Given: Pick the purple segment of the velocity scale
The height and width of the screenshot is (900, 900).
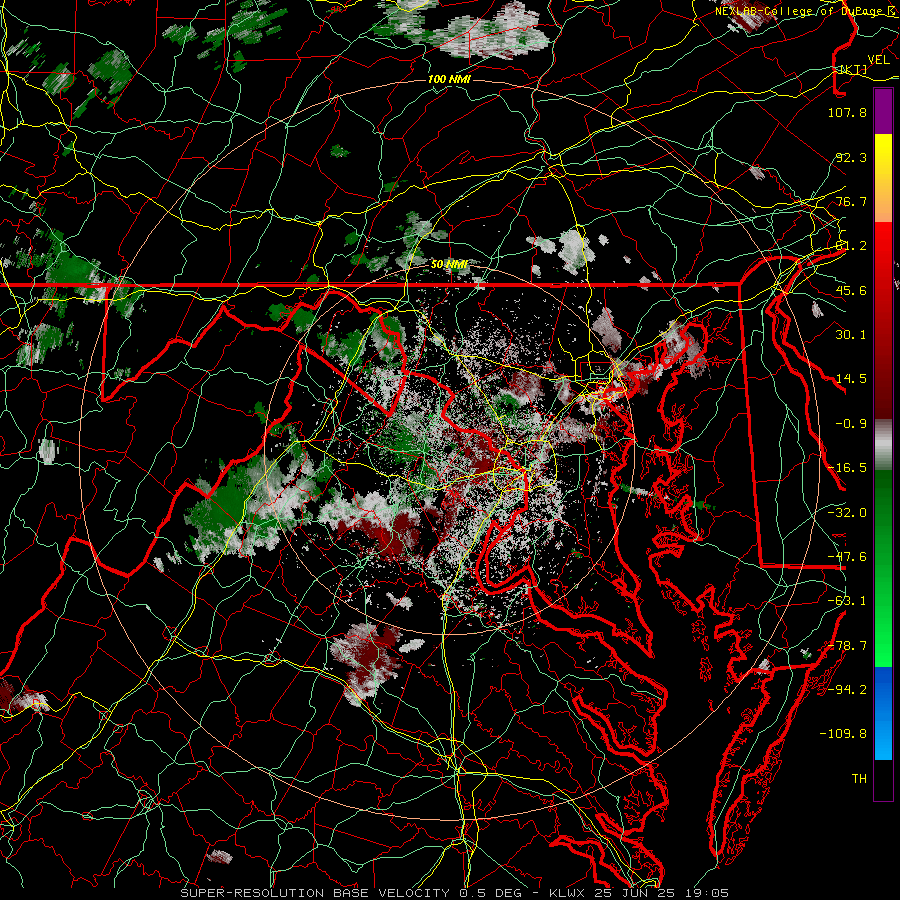Looking at the screenshot, I should tap(883, 111).
